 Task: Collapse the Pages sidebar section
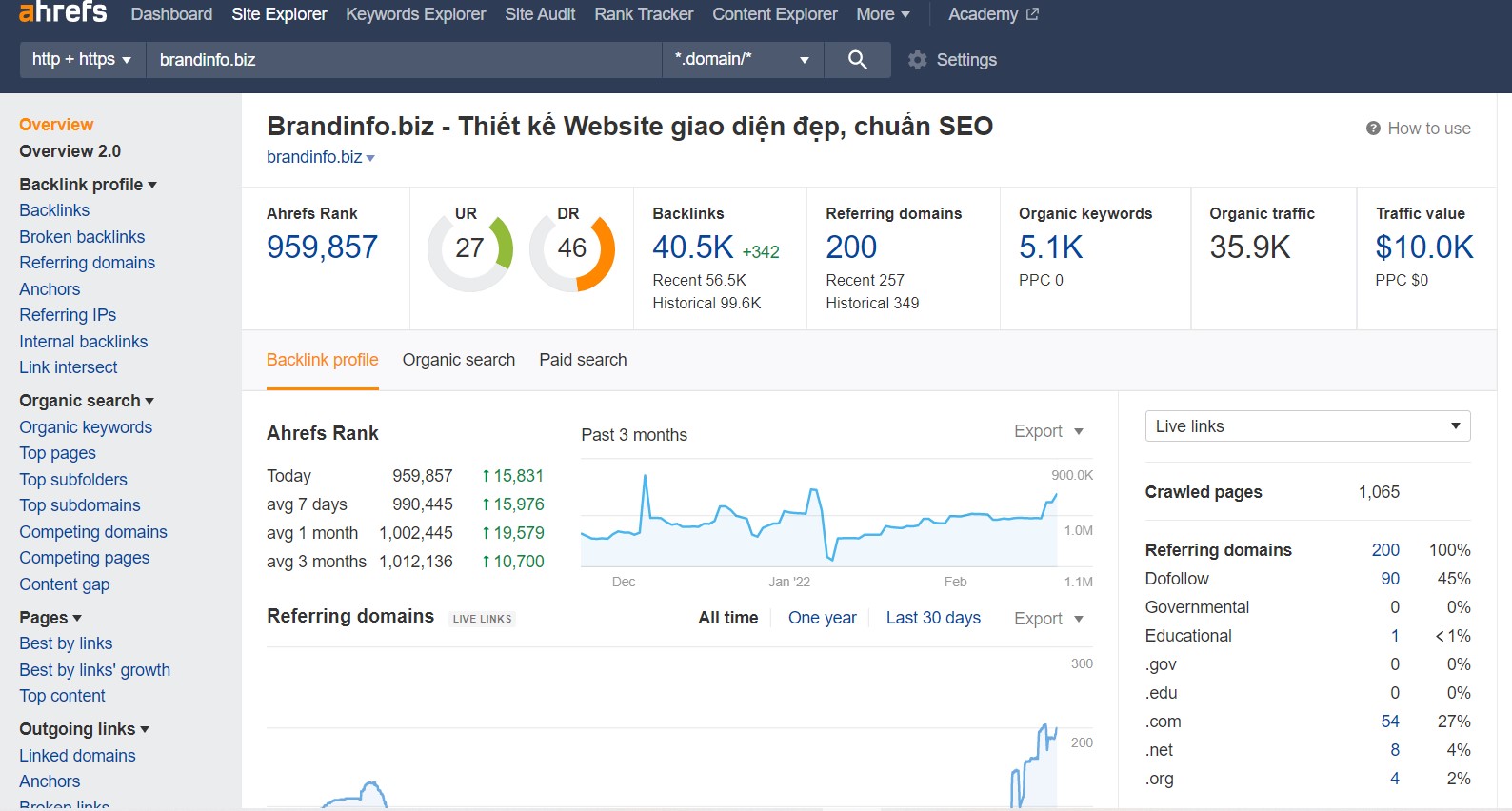[50, 618]
